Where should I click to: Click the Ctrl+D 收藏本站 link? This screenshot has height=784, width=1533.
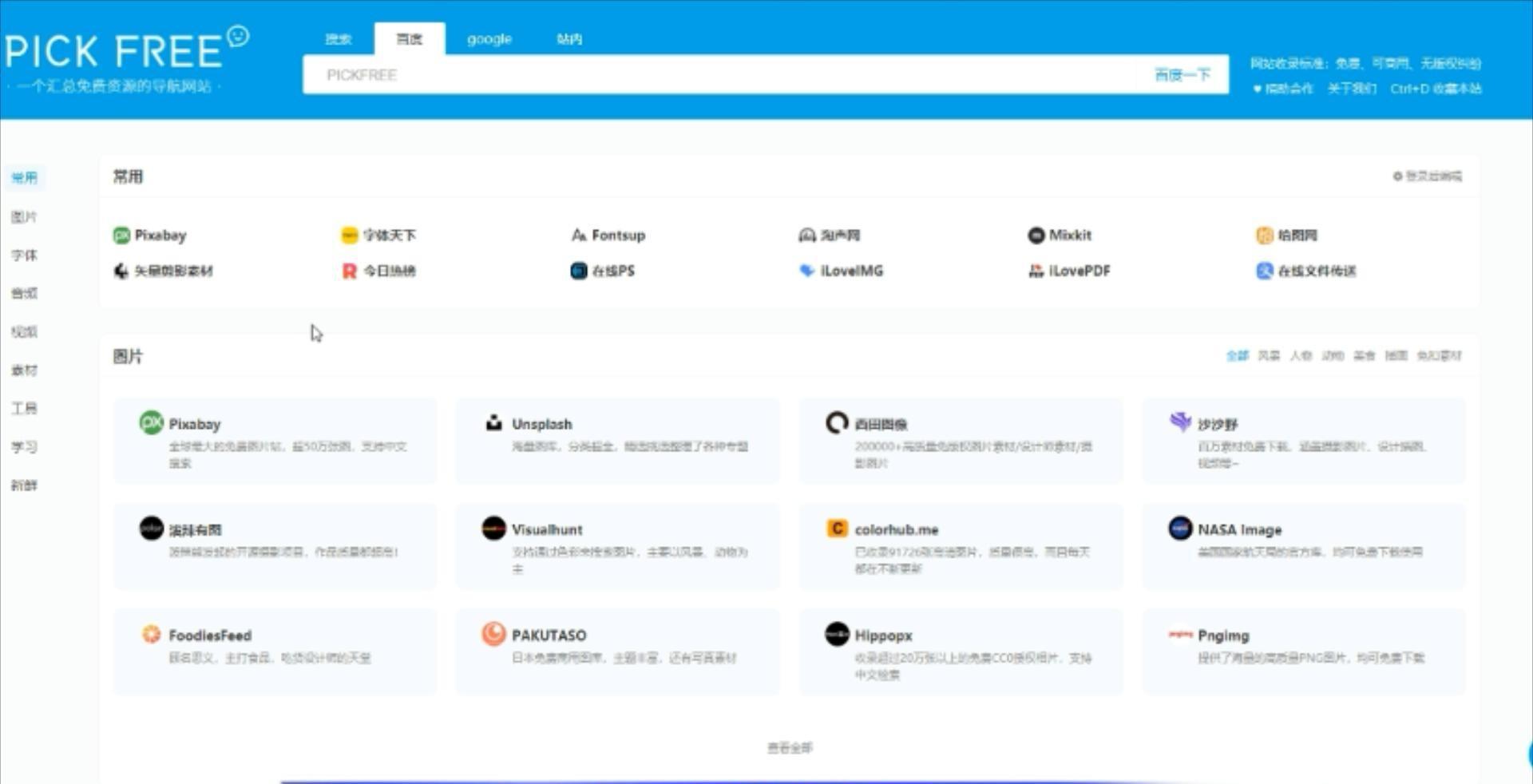(x=1436, y=89)
